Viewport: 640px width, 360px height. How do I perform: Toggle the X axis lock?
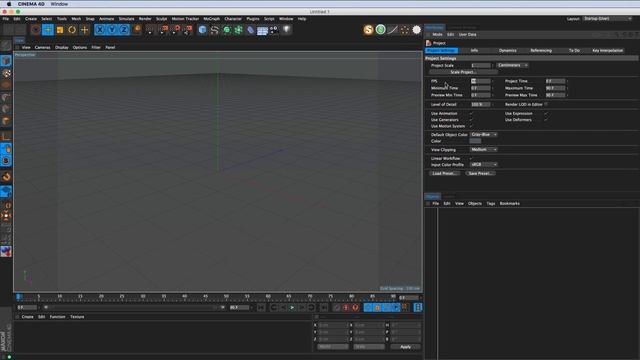point(100,30)
